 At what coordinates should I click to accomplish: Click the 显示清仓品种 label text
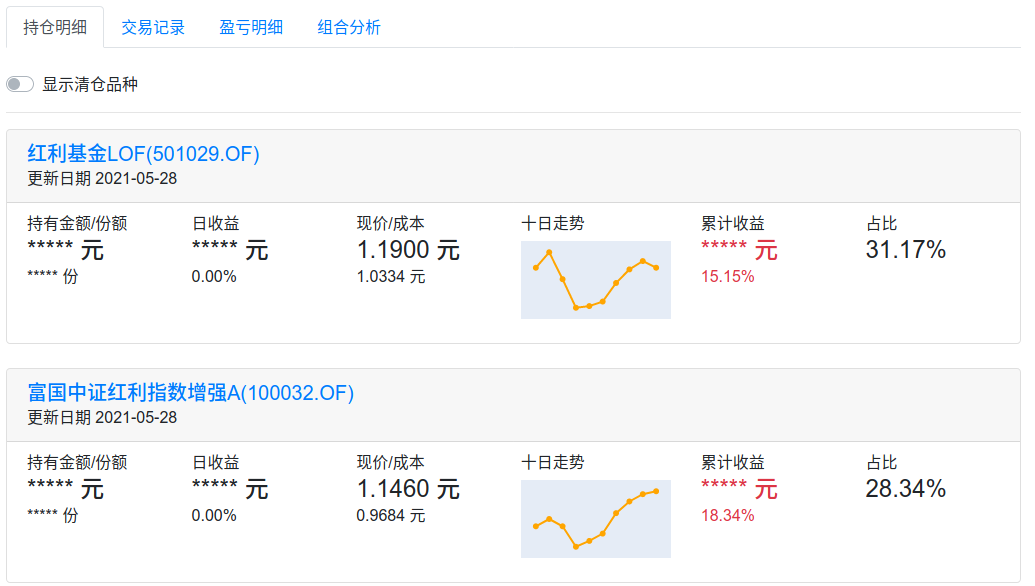(90, 84)
